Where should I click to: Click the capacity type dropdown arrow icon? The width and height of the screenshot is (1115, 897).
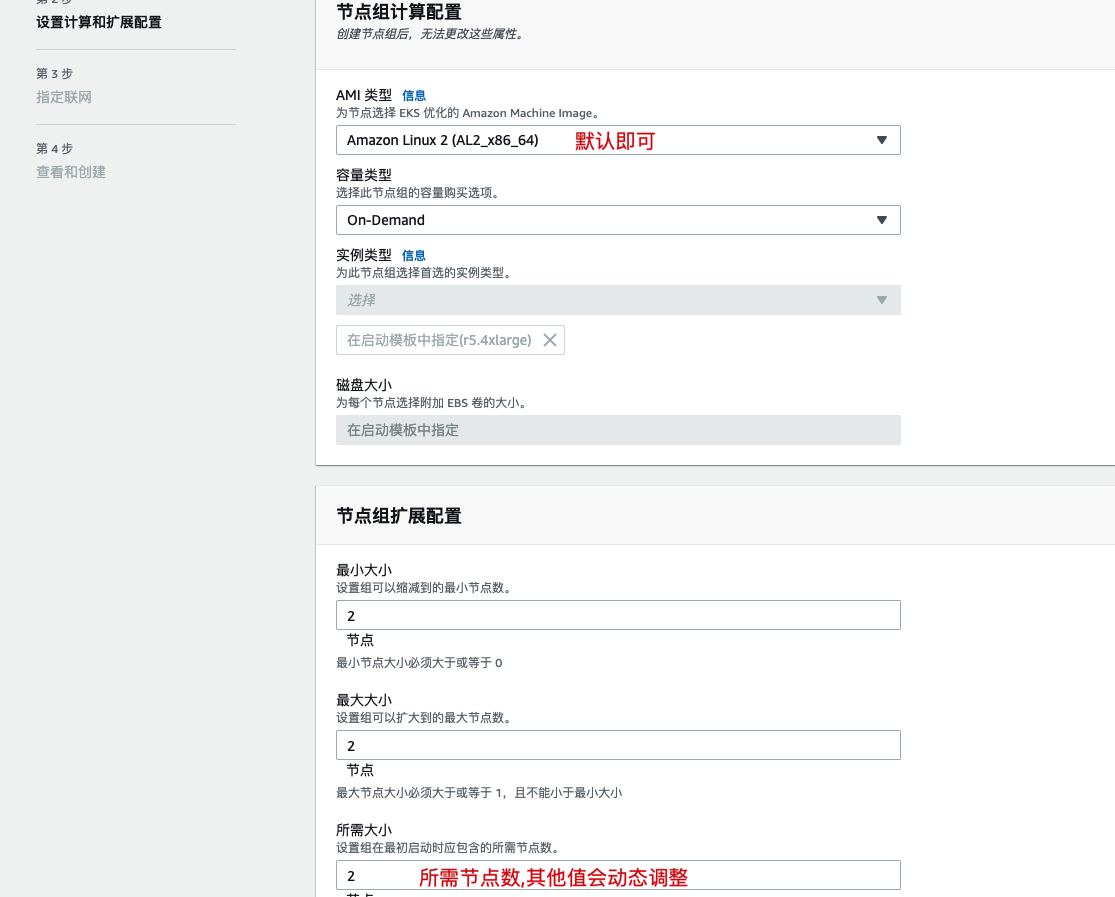pyautogui.click(x=882, y=220)
